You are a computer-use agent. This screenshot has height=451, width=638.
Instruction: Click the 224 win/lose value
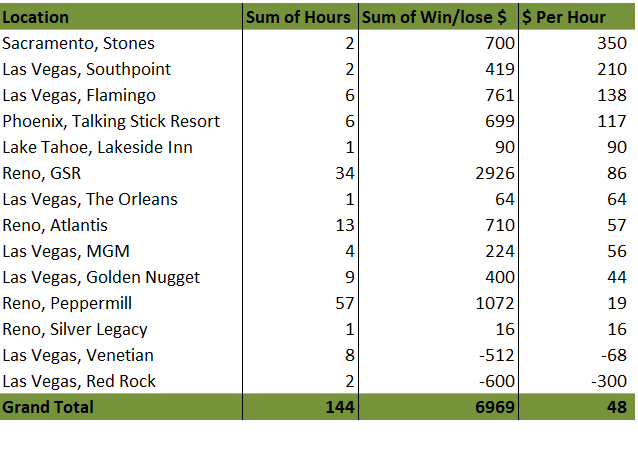[500, 252]
